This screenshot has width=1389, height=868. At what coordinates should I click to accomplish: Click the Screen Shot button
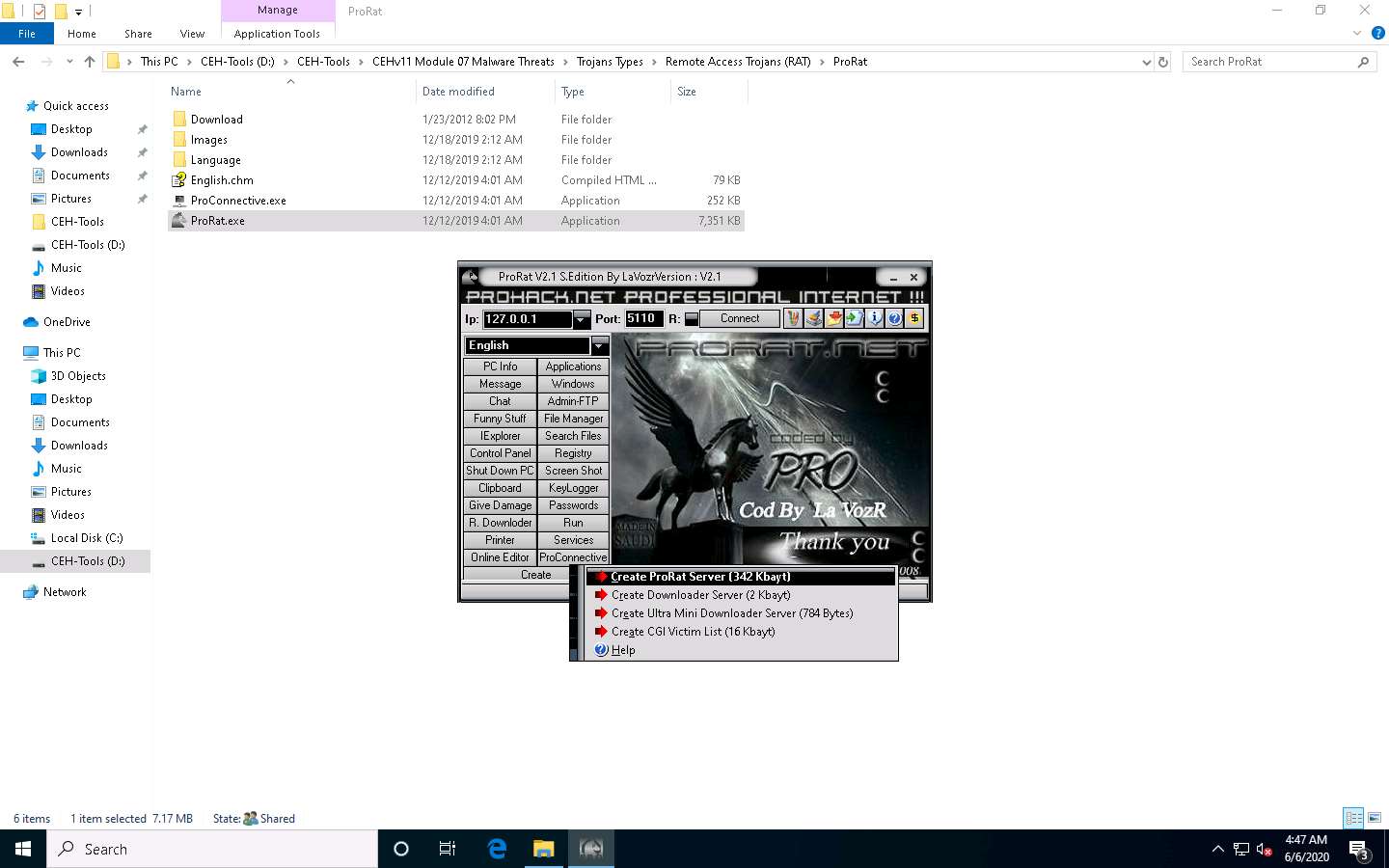pyautogui.click(x=573, y=471)
